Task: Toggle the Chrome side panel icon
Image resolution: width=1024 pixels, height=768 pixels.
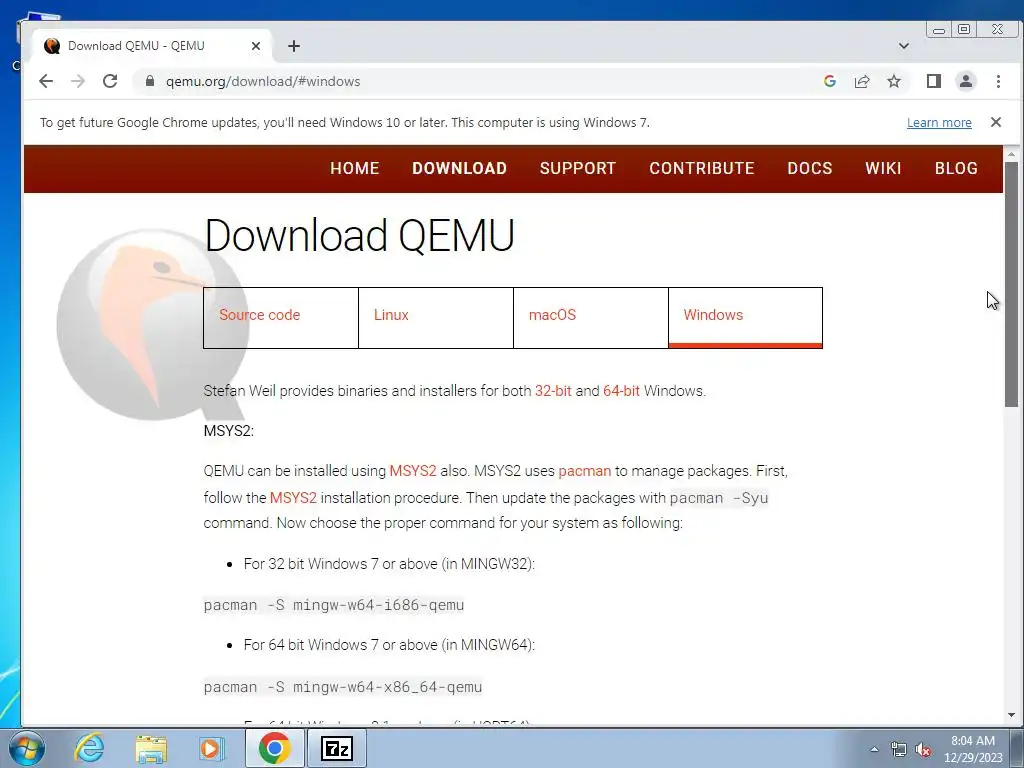Action: pyautogui.click(x=934, y=81)
